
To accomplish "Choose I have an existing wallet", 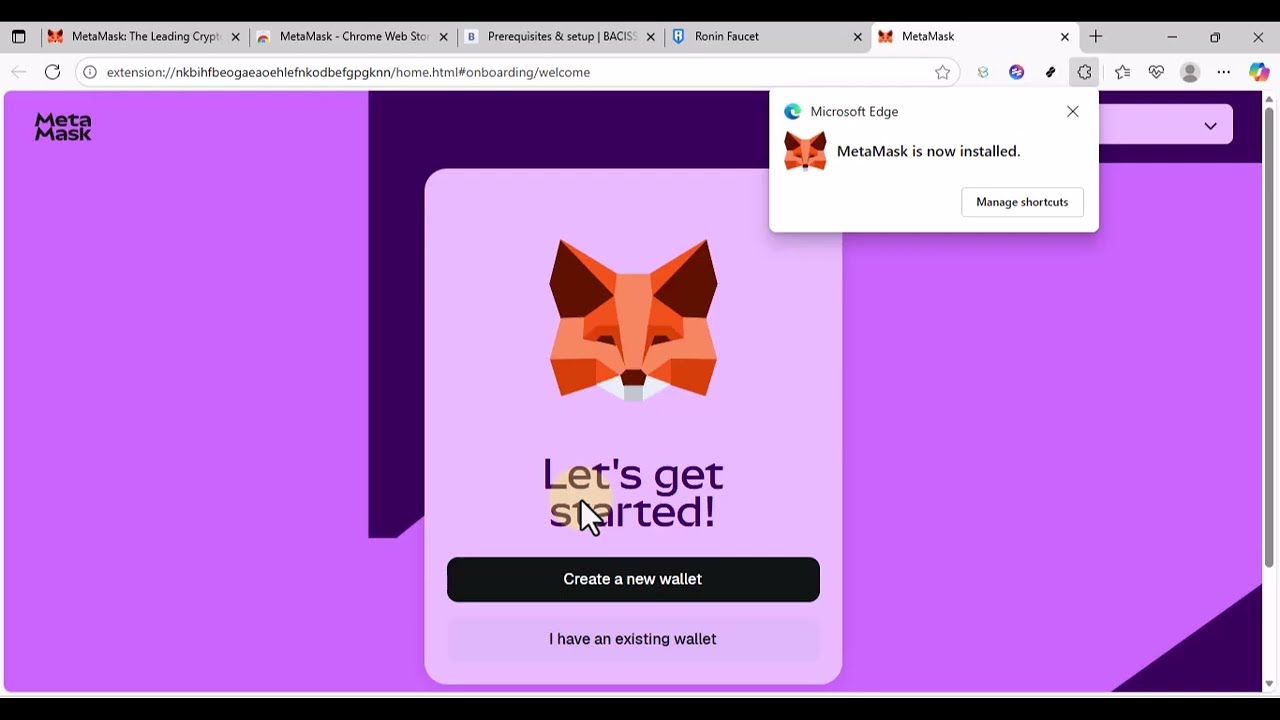I will coord(633,639).
